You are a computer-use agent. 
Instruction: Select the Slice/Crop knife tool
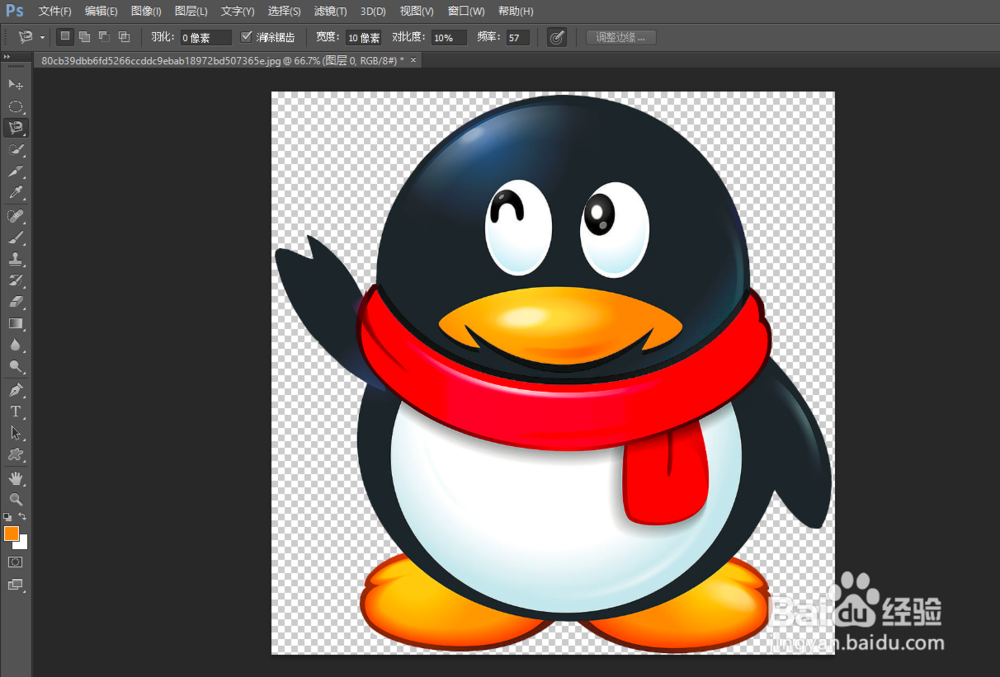[x=16, y=171]
